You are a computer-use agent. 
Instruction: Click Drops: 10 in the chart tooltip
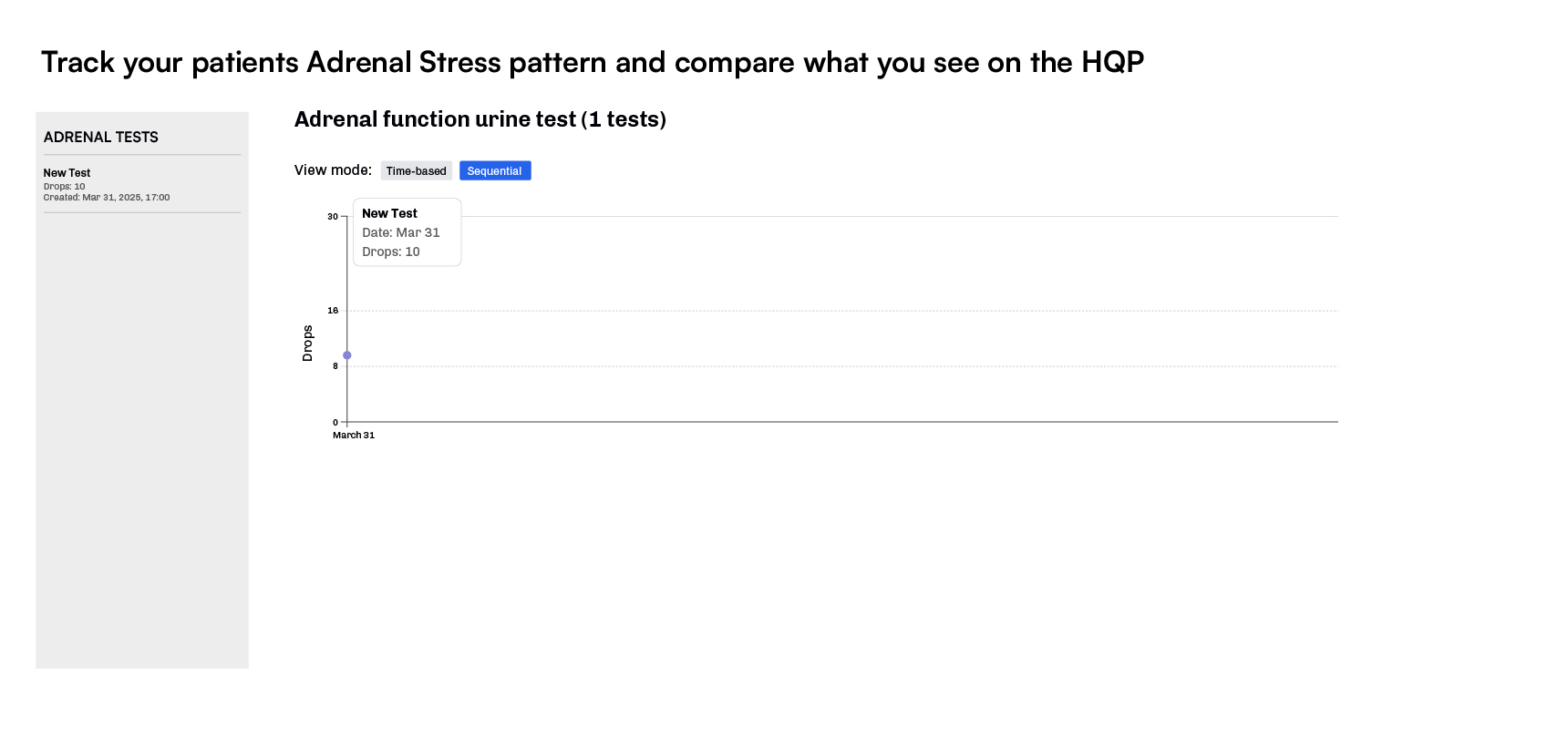391,252
